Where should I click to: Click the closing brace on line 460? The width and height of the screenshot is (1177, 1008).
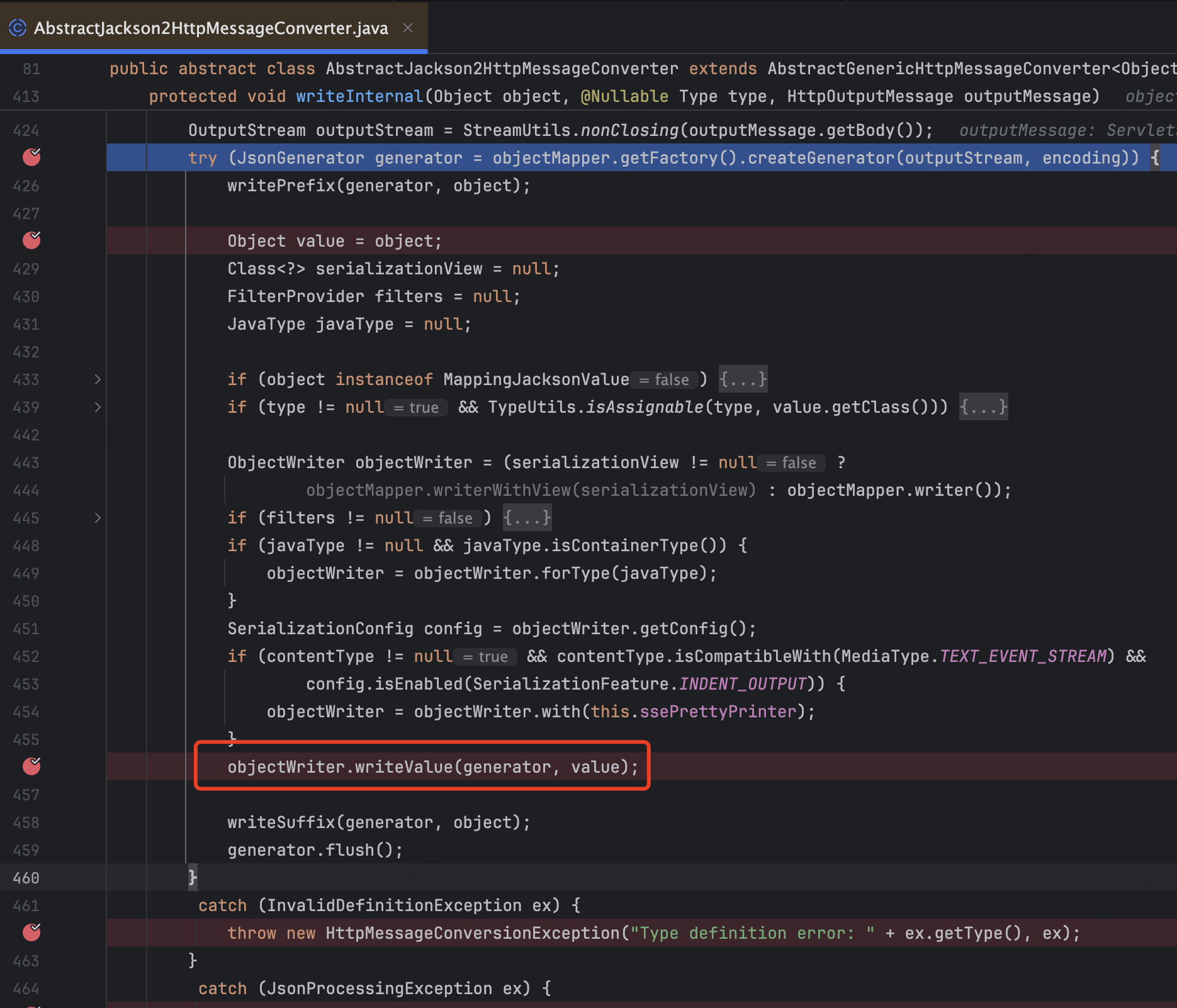tap(193, 878)
